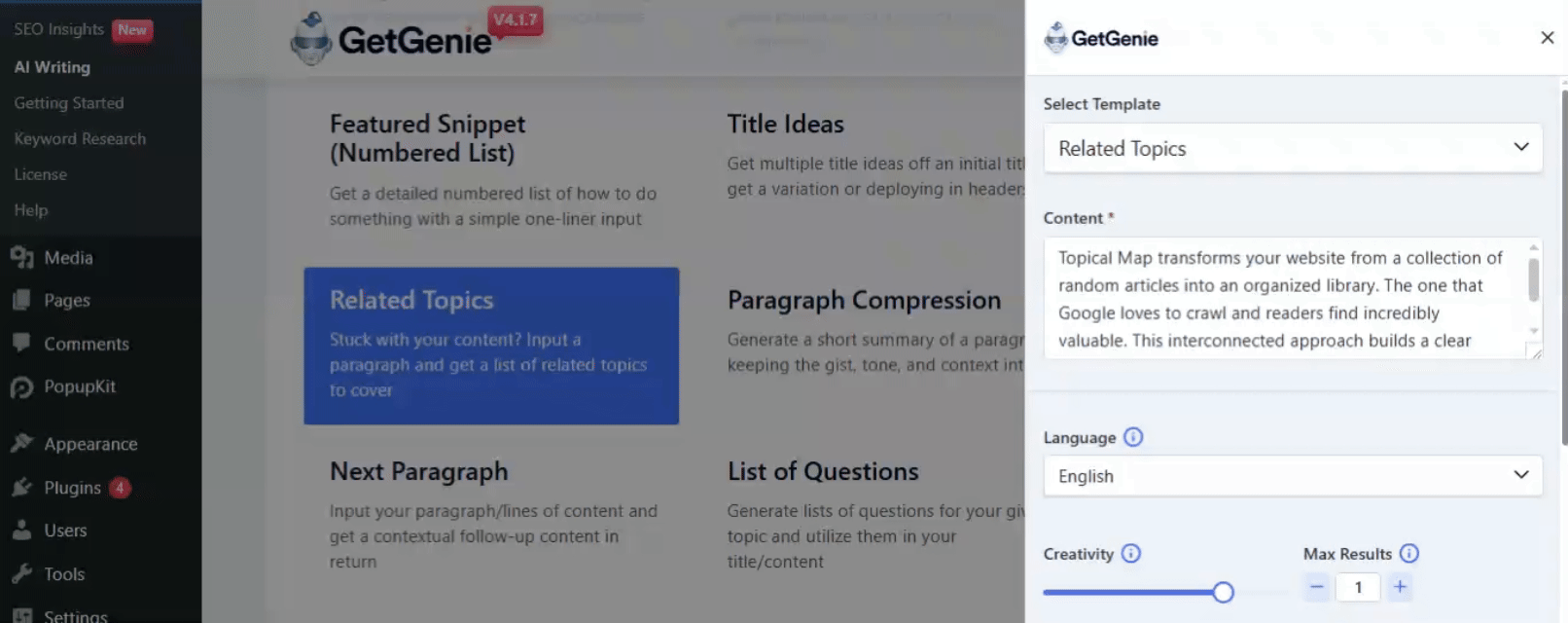Click the Max Results value field

pos(1358,587)
